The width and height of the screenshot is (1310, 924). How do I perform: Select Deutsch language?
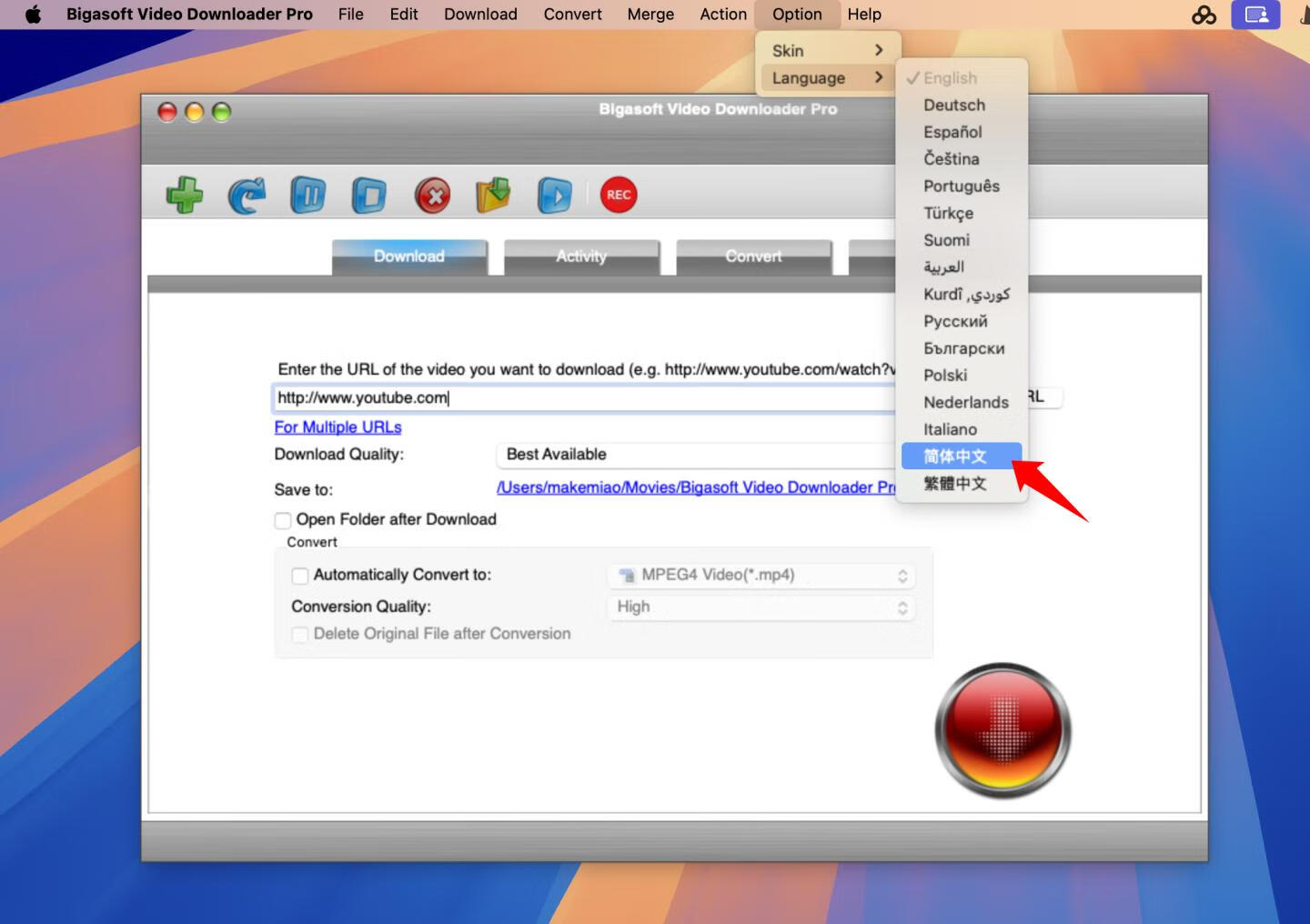point(962,105)
